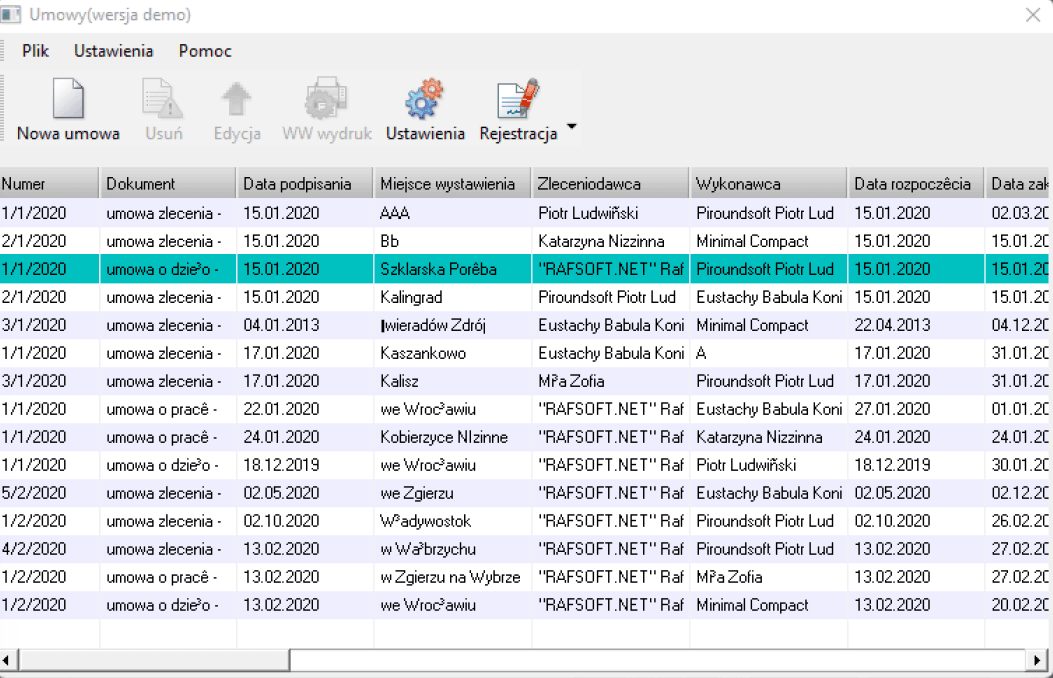This screenshot has height=678, width=1053.
Task: Click the Wykonawca column header
Action: (x=767, y=184)
